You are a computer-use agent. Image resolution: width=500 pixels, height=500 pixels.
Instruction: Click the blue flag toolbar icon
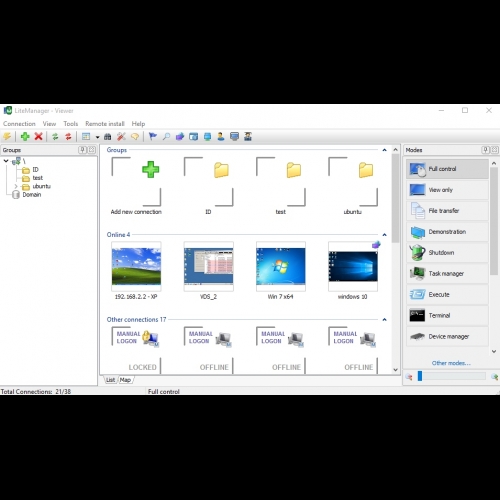pyautogui.click(x=153, y=136)
